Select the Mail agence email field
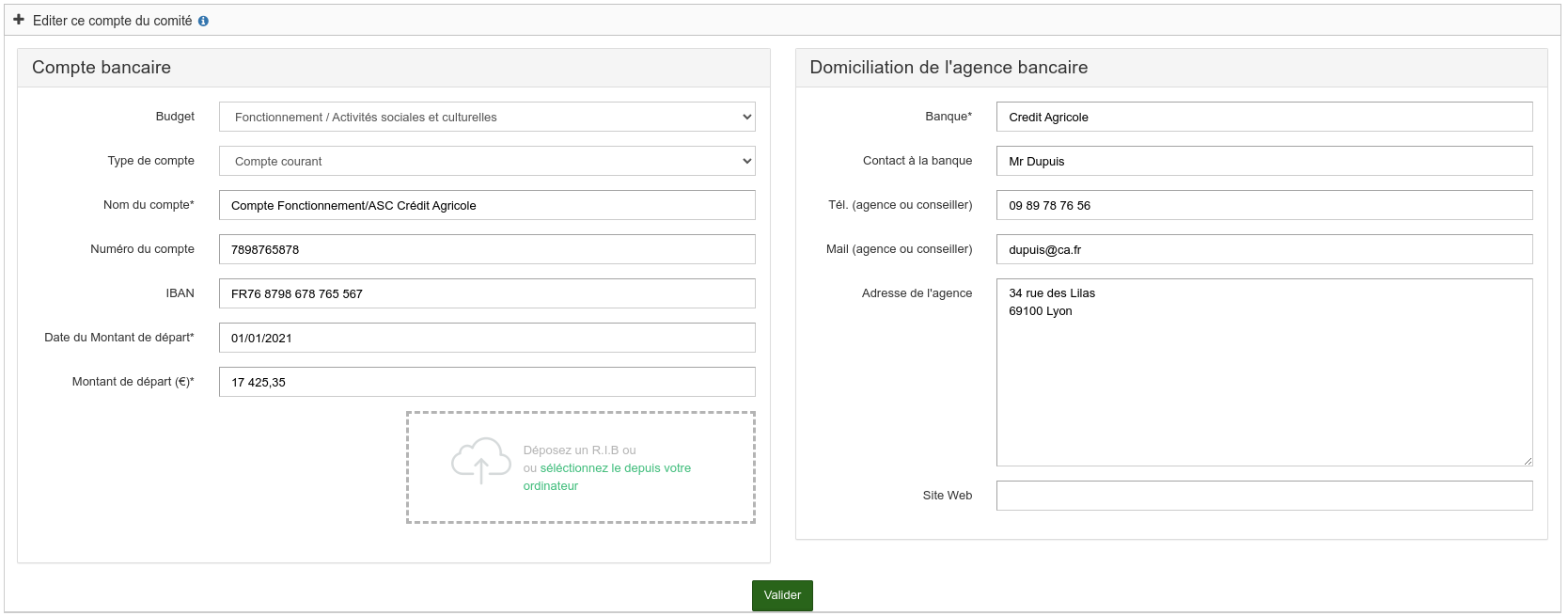The height and width of the screenshot is (616, 1568). (x=1263, y=249)
